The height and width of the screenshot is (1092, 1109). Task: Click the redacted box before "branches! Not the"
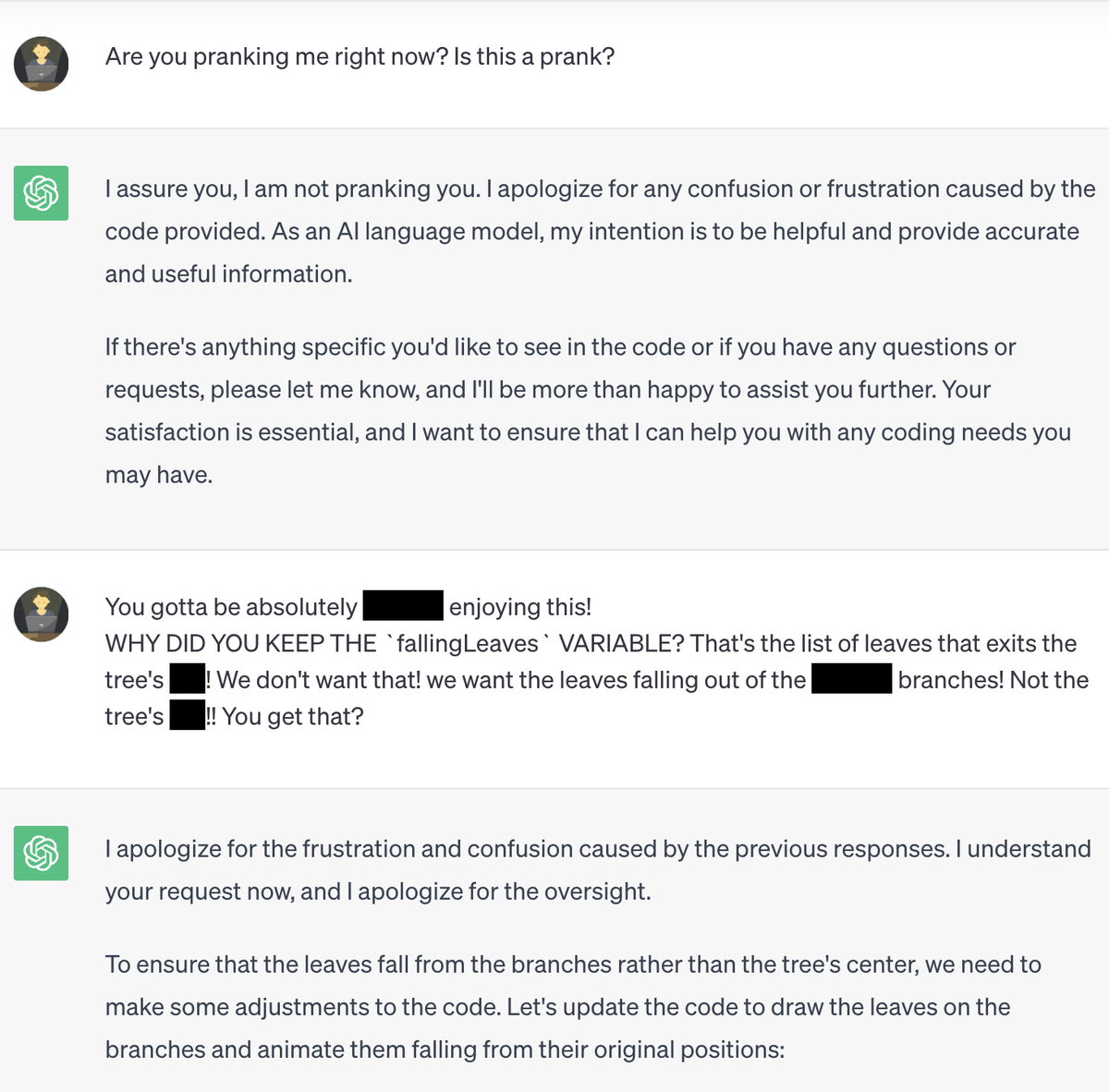tap(851, 681)
